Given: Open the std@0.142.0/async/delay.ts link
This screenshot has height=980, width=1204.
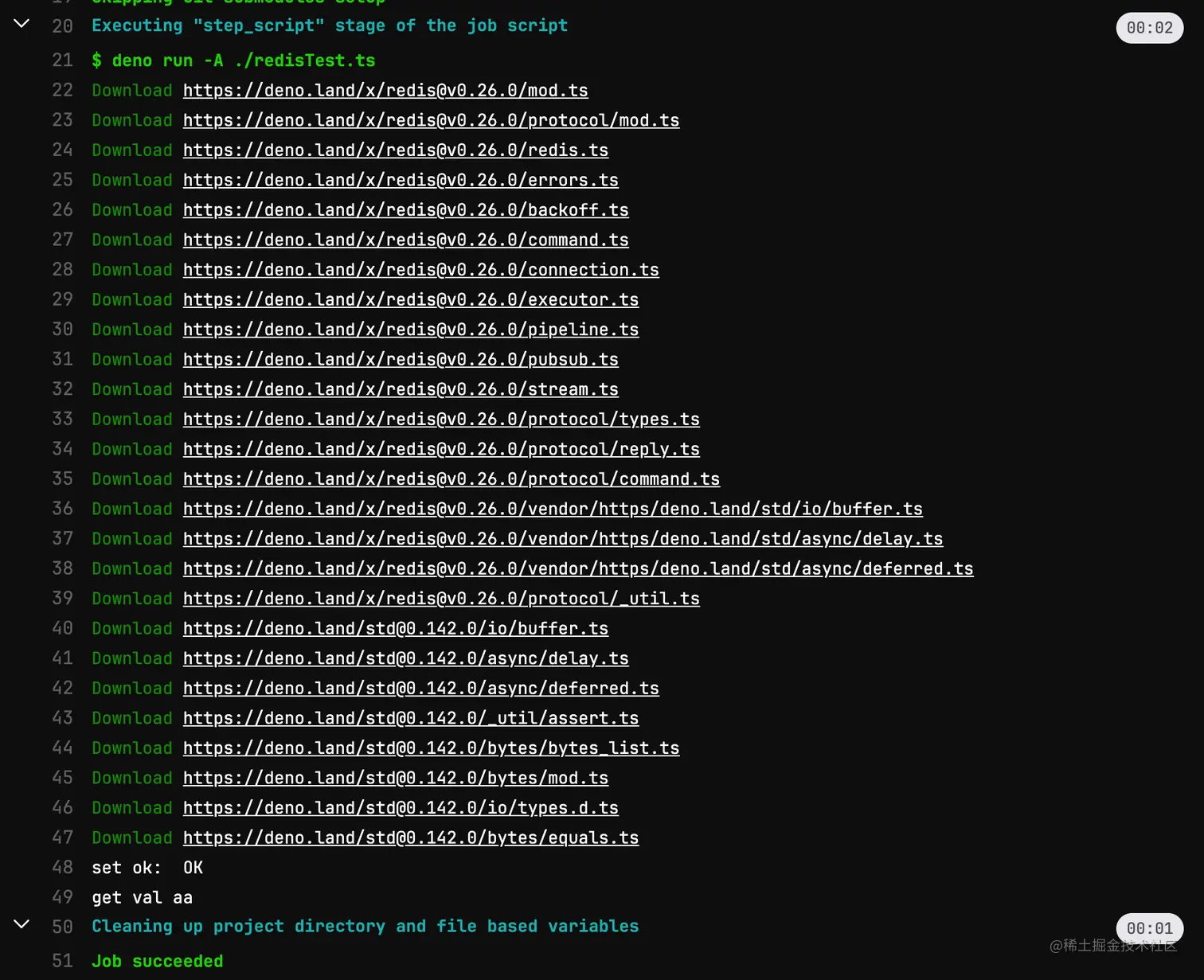Looking at the screenshot, I should click(x=406, y=658).
